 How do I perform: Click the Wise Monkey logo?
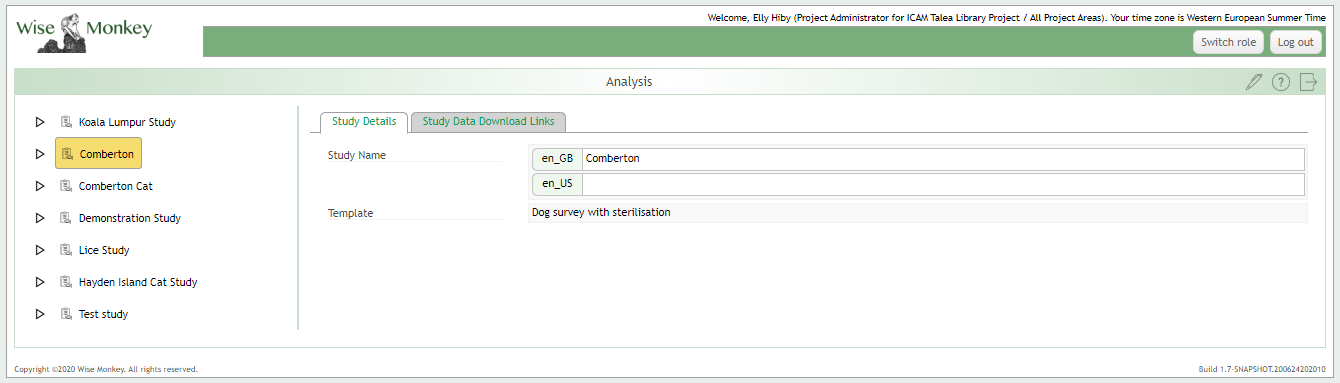tap(84, 33)
